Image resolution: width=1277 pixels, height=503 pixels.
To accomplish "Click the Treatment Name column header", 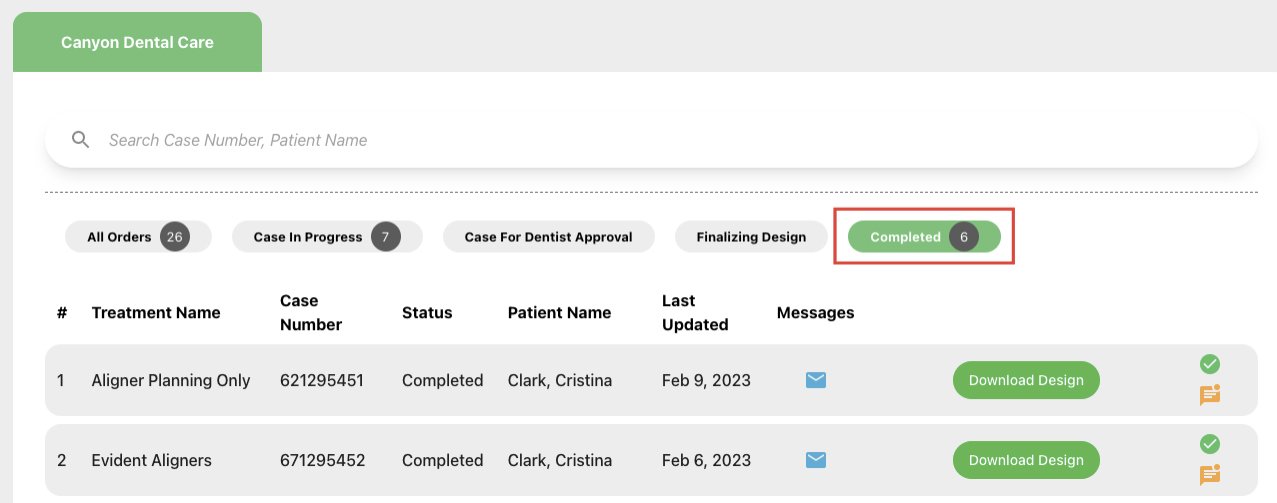I will coord(156,312).
